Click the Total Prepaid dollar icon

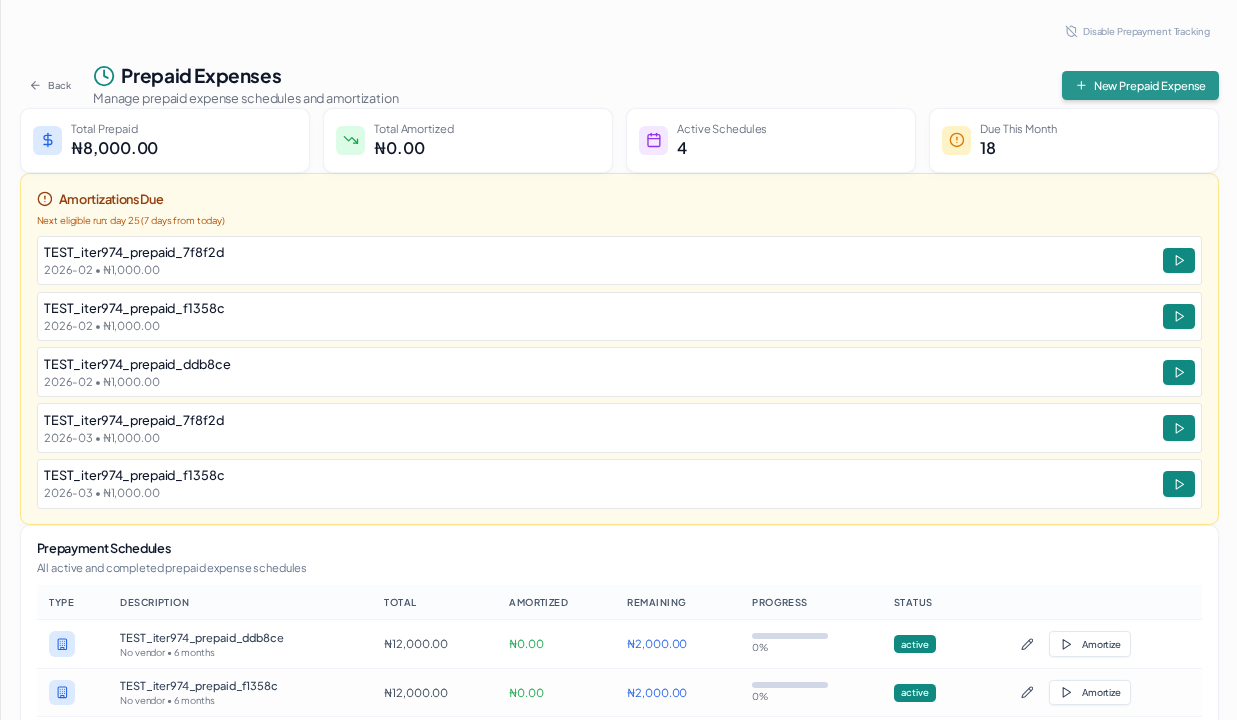tap(47, 140)
